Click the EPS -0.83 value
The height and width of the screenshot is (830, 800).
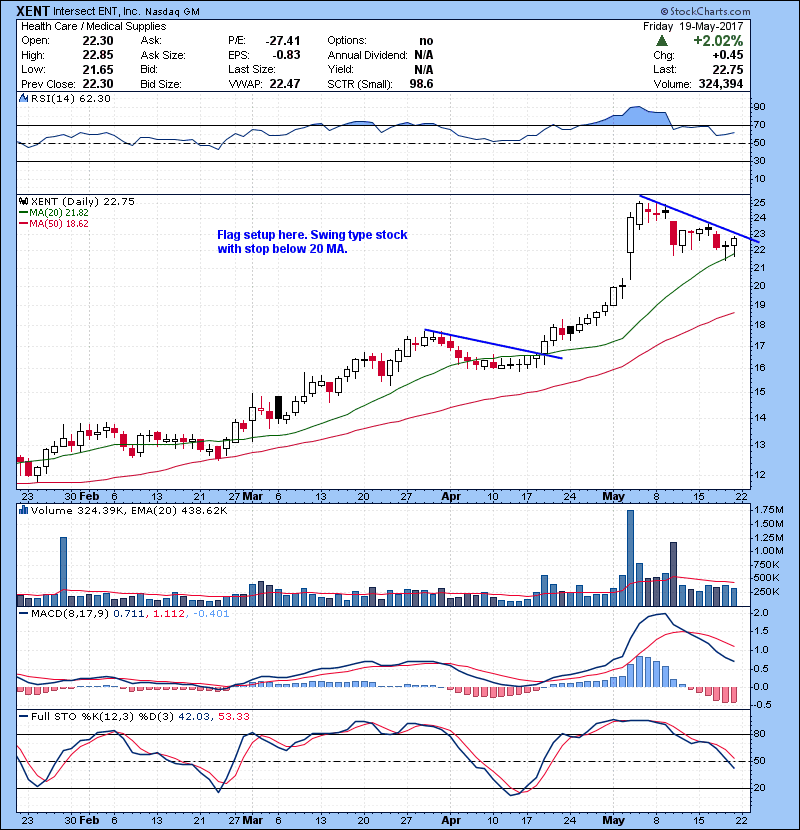pyautogui.click(x=286, y=55)
